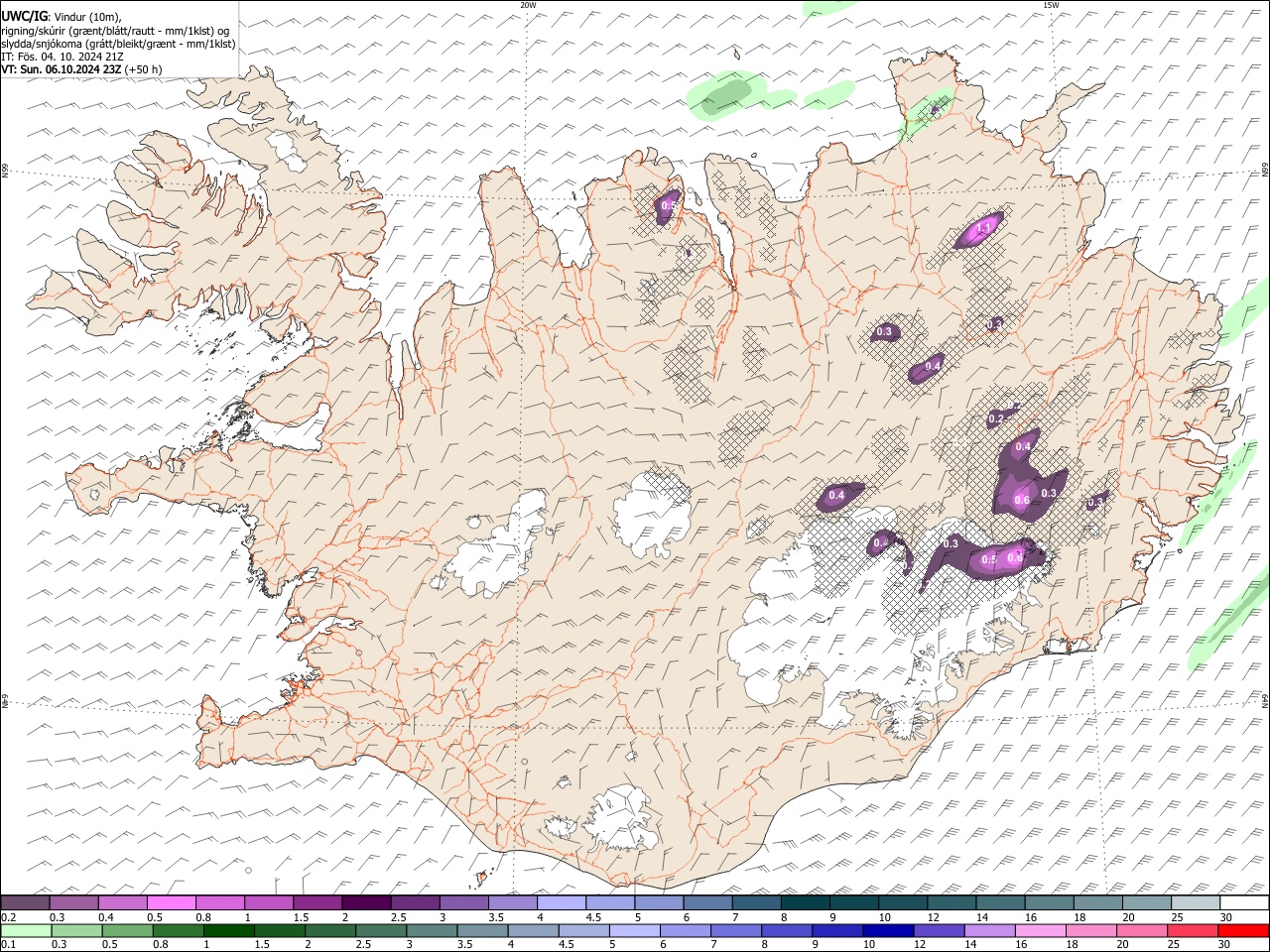Click the 0.2 label in the top legend row
Viewport: 1270px width, 952px height.
[x=8, y=917]
